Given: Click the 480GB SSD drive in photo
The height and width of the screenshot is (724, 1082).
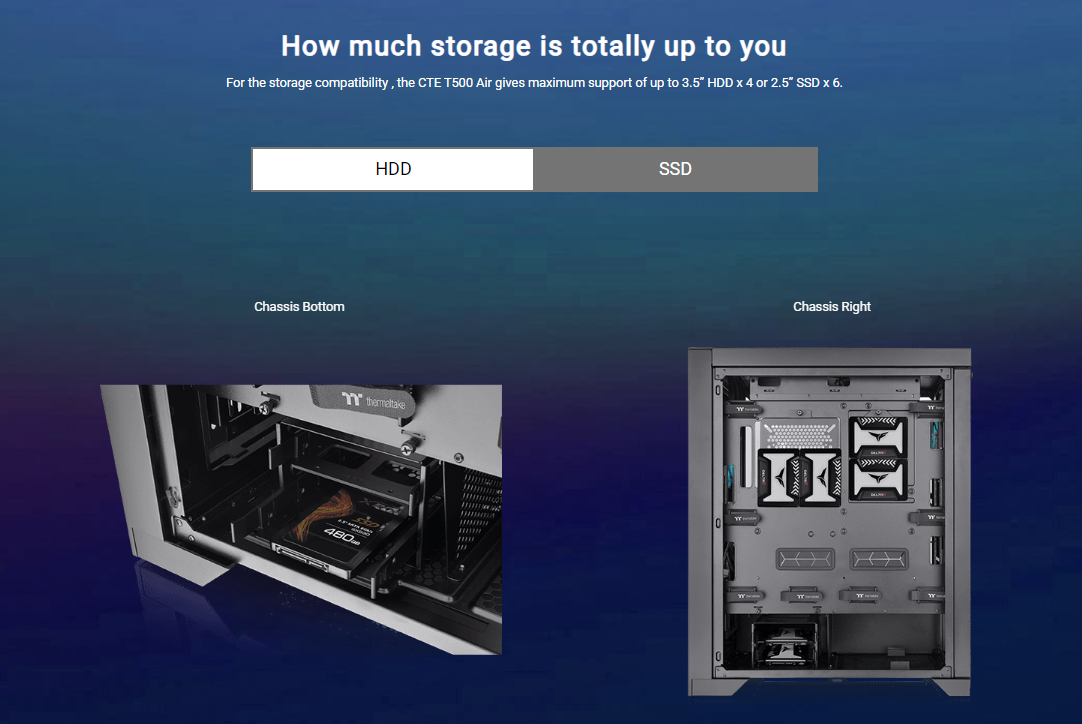Looking at the screenshot, I should tap(338, 532).
